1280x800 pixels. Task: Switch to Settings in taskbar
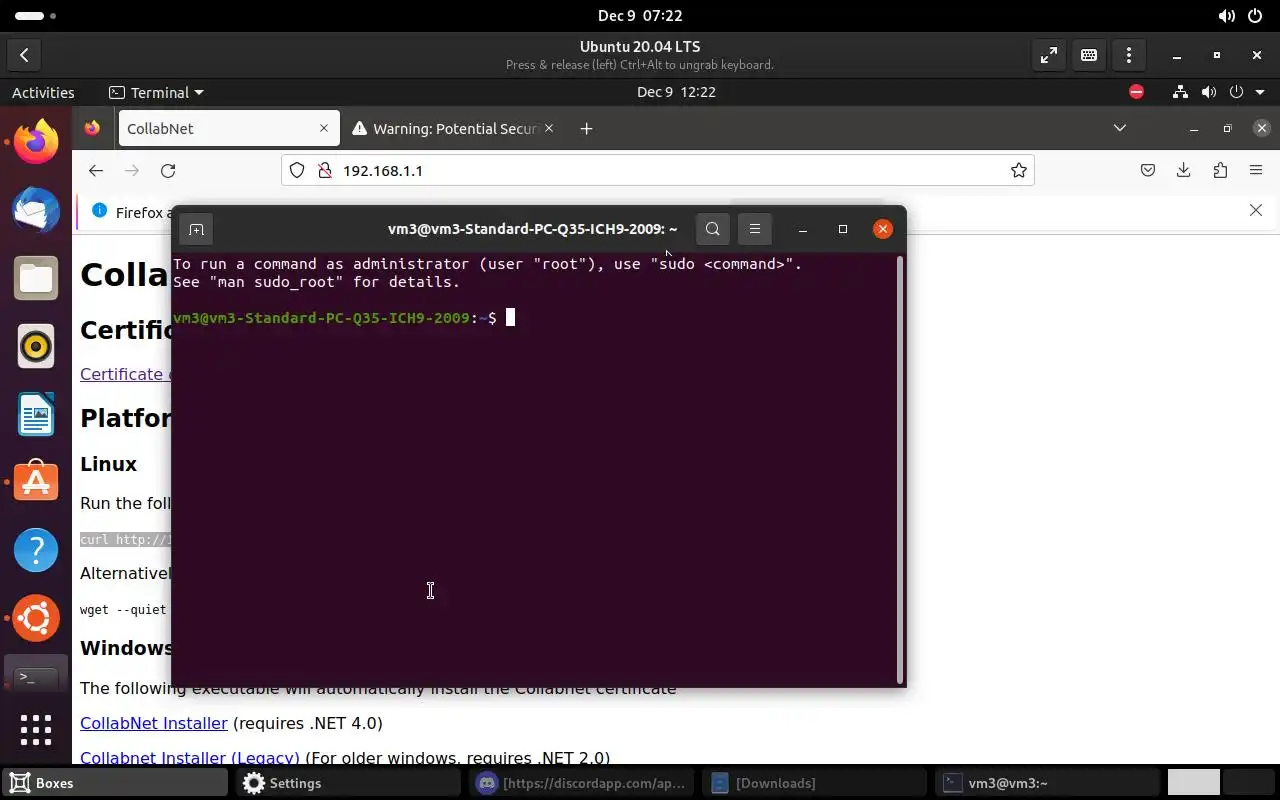349,783
